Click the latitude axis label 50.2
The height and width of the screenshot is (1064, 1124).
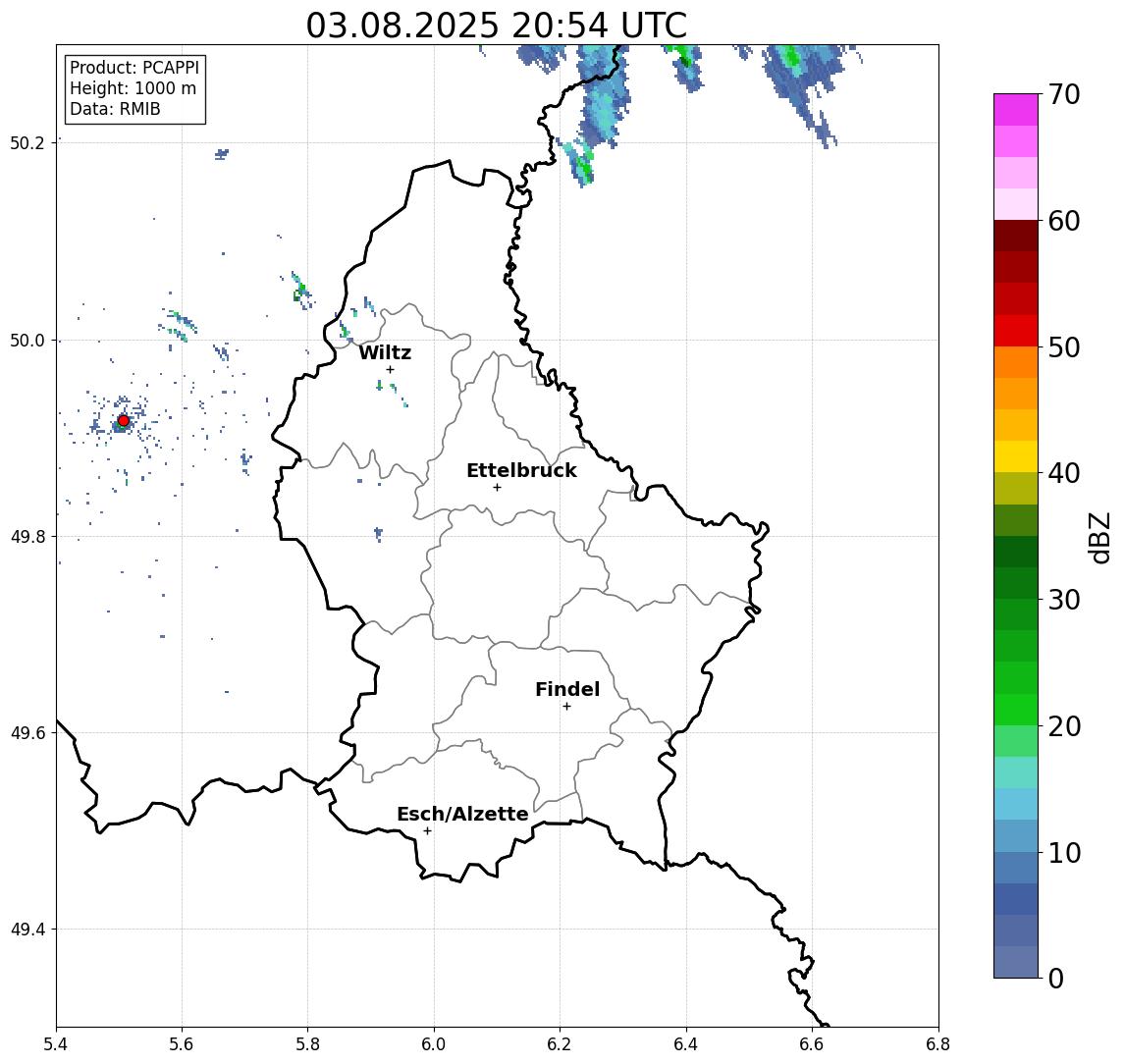(x=27, y=142)
